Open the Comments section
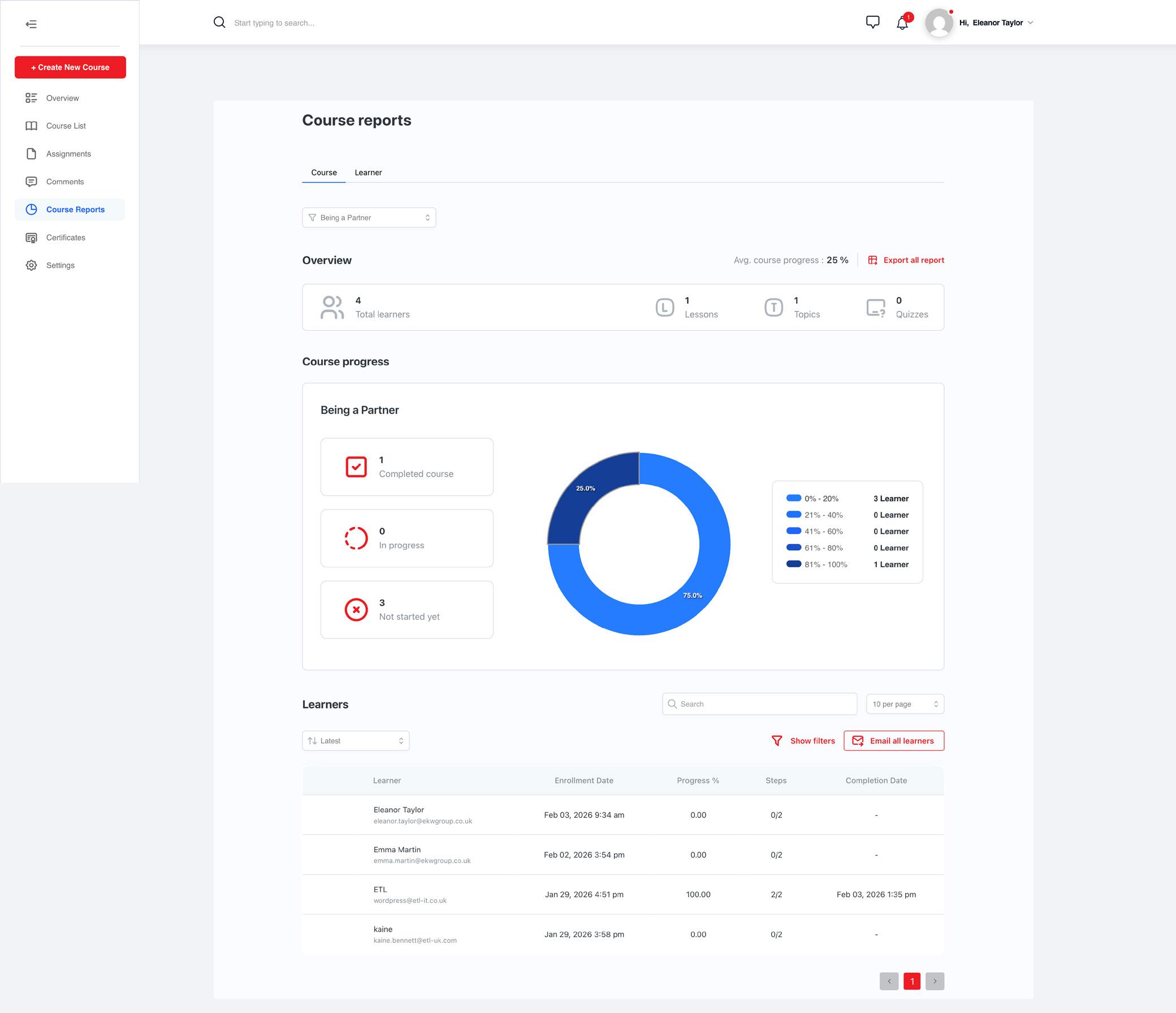This screenshot has height=1013, width=1176. tap(64, 182)
